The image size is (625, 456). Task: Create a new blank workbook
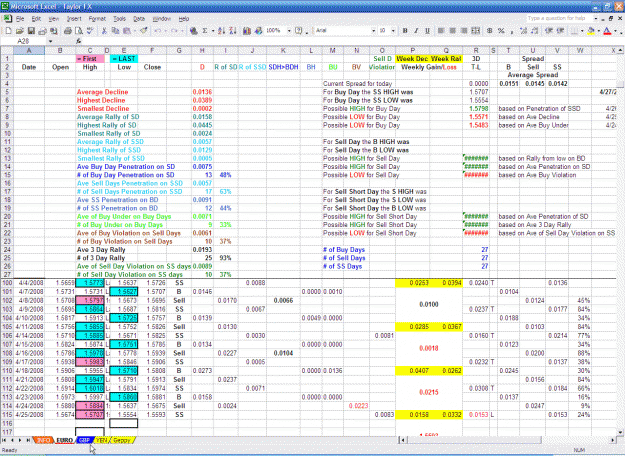coord(8,31)
